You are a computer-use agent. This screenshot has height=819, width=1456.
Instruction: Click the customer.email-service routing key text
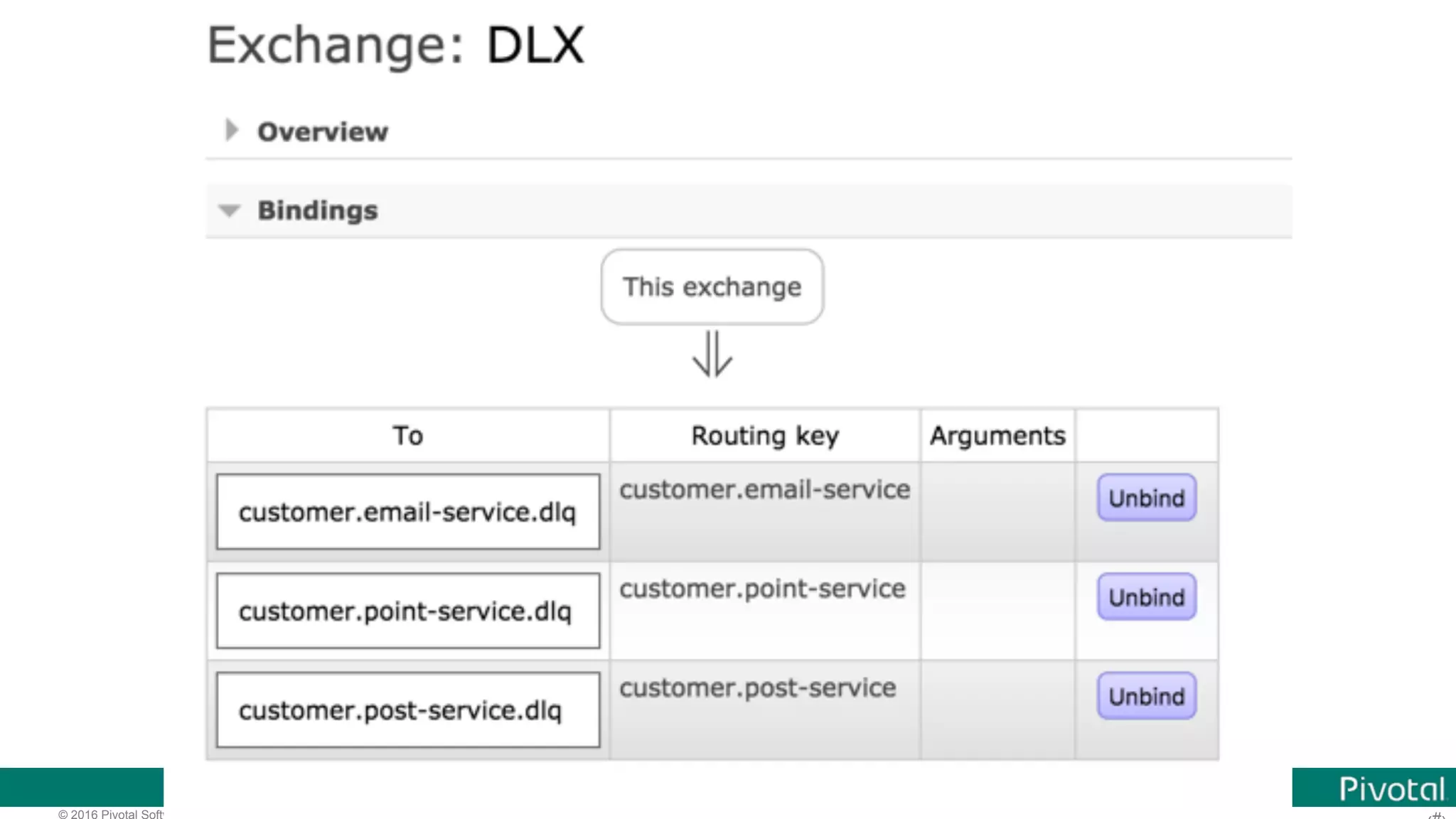[764, 490]
